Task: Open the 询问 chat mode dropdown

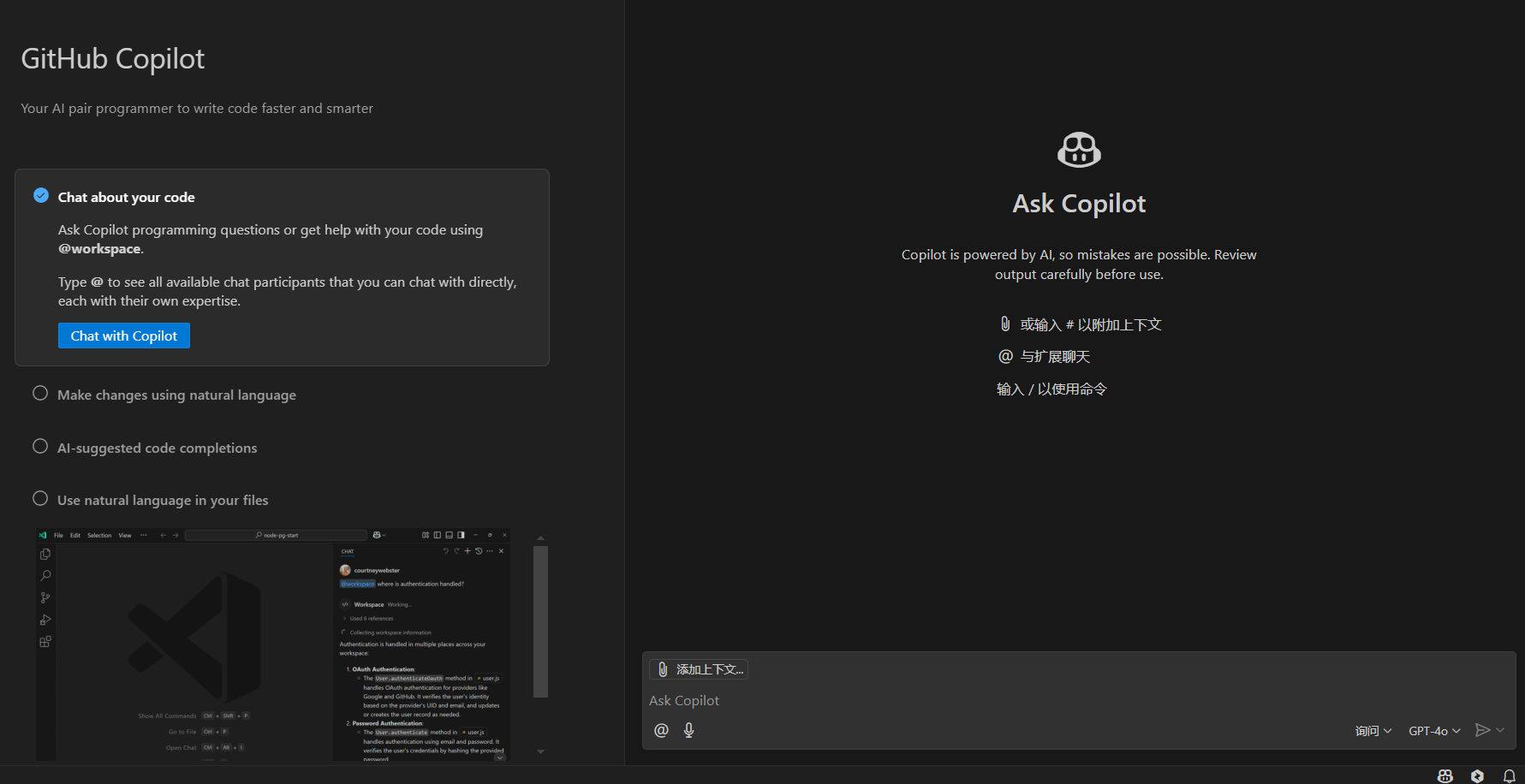Action: click(x=1373, y=731)
